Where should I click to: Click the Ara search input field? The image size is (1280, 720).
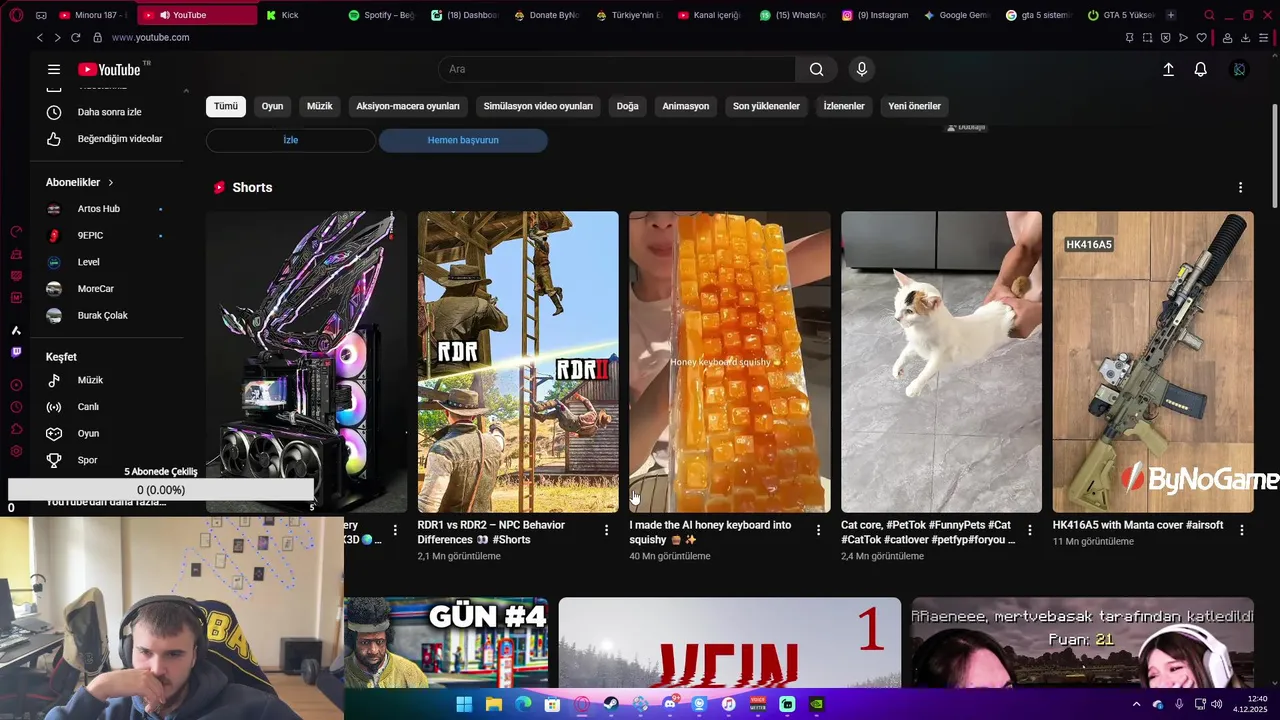[x=617, y=69]
